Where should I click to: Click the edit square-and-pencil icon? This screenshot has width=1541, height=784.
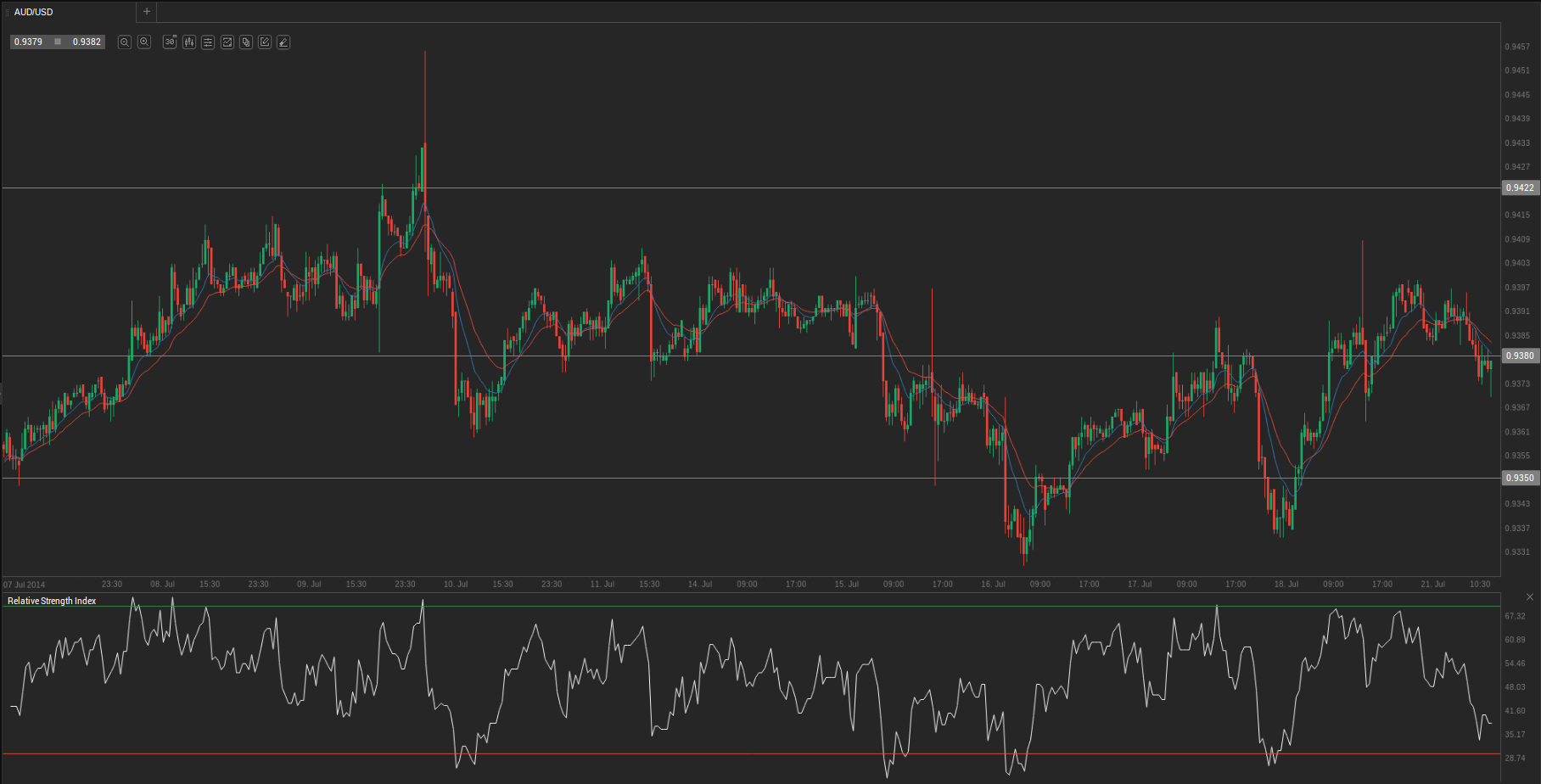pyautogui.click(x=265, y=42)
